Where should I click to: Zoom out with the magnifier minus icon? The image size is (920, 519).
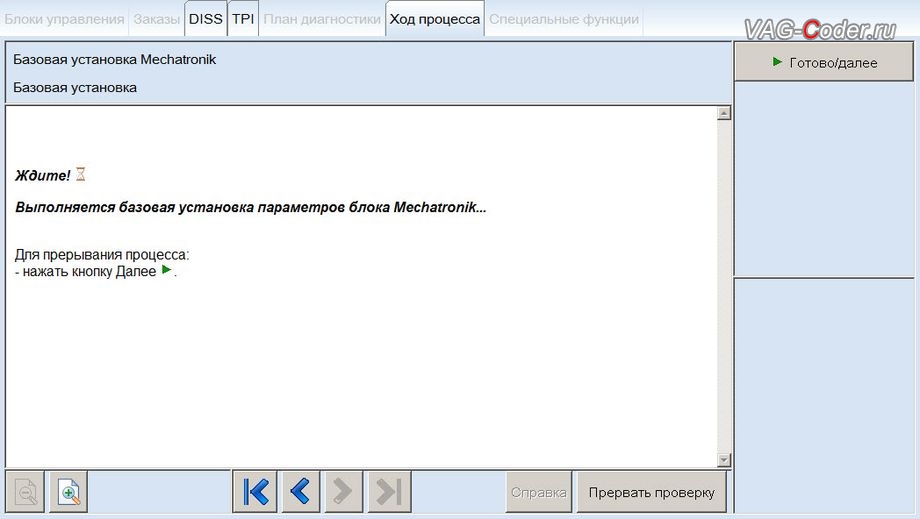coord(25,492)
